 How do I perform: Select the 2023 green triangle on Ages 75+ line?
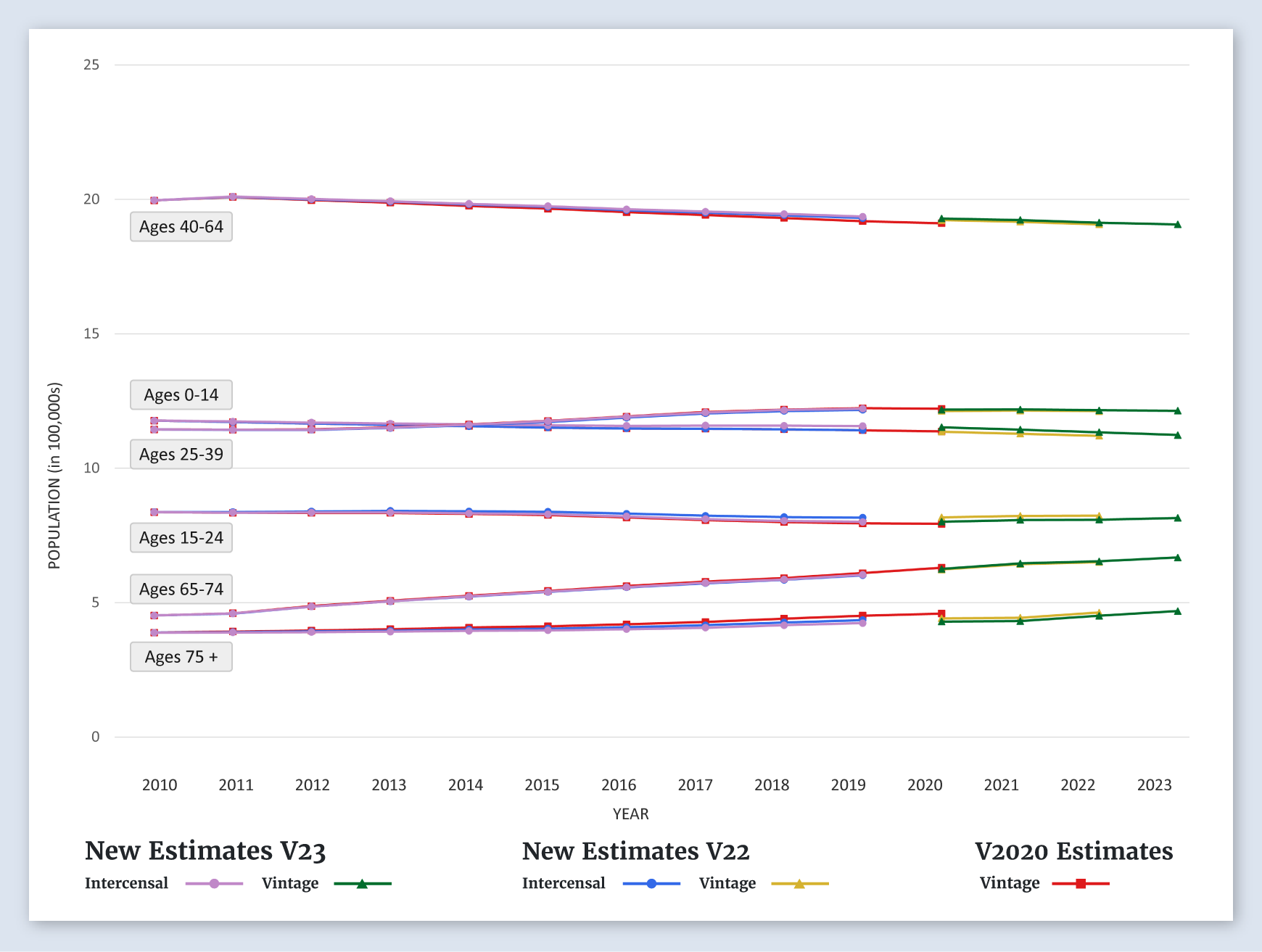pos(1177,611)
